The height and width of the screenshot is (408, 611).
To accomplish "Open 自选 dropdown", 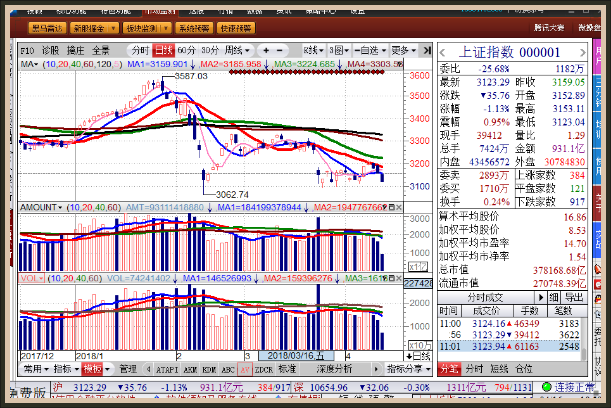I will tap(370, 50).
